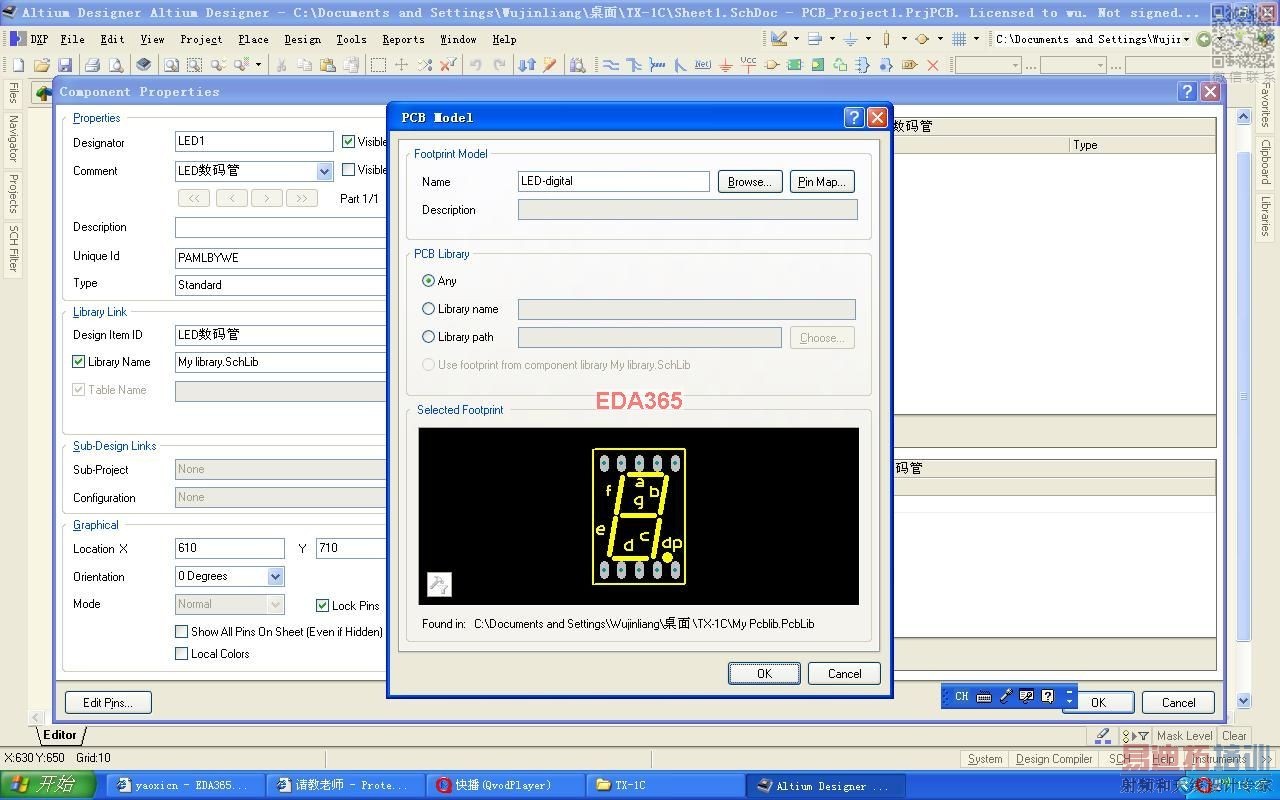Click the red X No ERC icon
Image resolution: width=1280 pixels, height=800 pixels.
pos(933,65)
